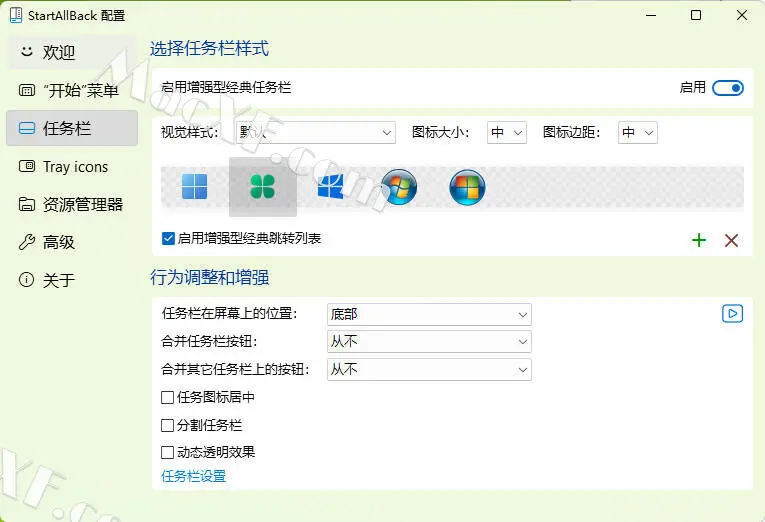This screenshot has height=522, width=765.
Task: Click the red X remove icon
Action: coord(731,240)
